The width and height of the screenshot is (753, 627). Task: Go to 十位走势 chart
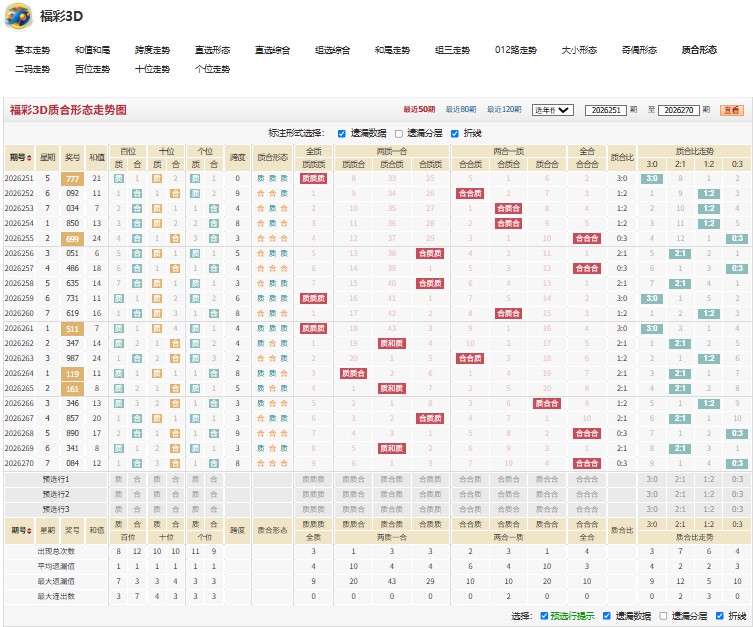[x=152, y=69]
